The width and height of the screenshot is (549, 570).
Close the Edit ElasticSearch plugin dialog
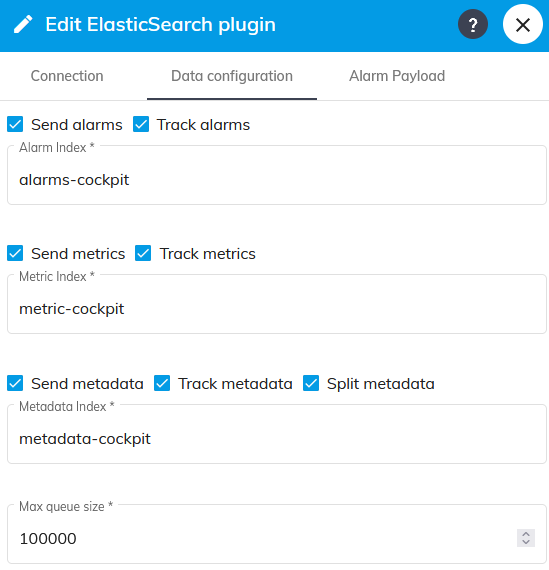[522, 24]
